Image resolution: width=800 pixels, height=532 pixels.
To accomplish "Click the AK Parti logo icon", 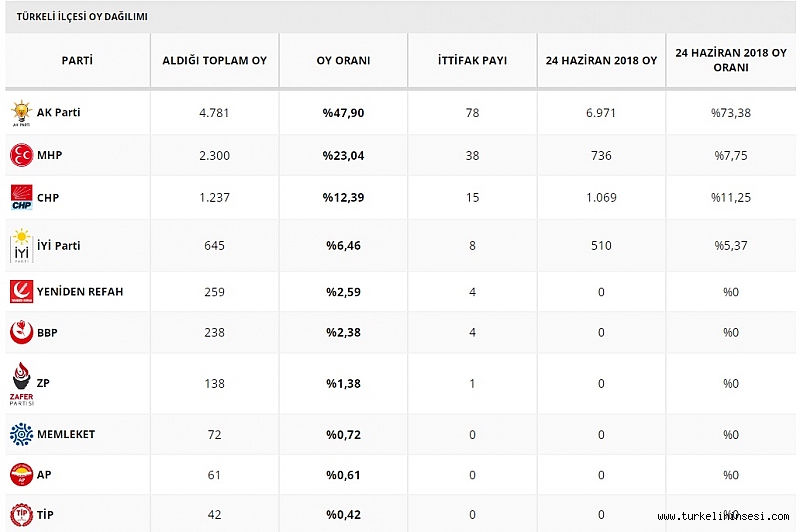I will coord(21,113).
